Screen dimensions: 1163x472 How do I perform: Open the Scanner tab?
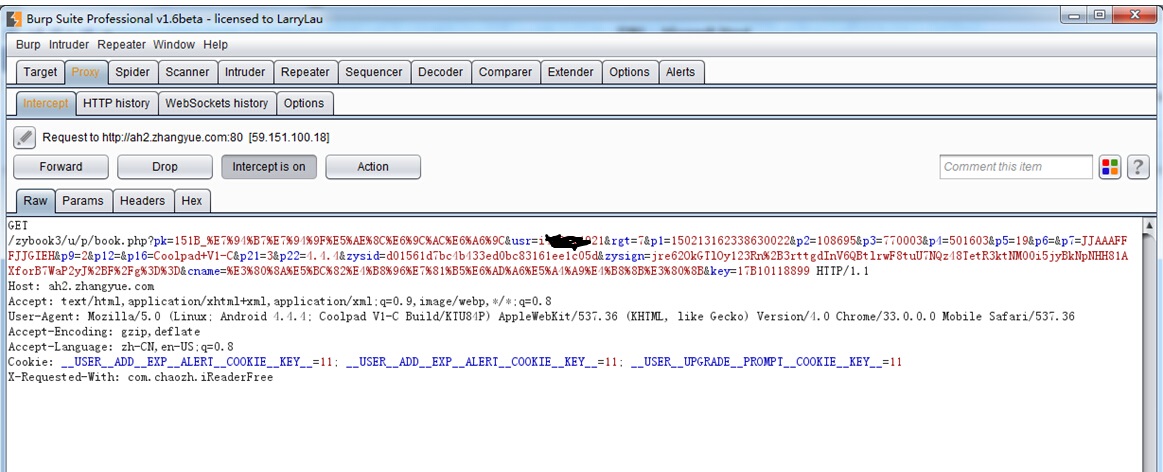(x=187, y=72)
